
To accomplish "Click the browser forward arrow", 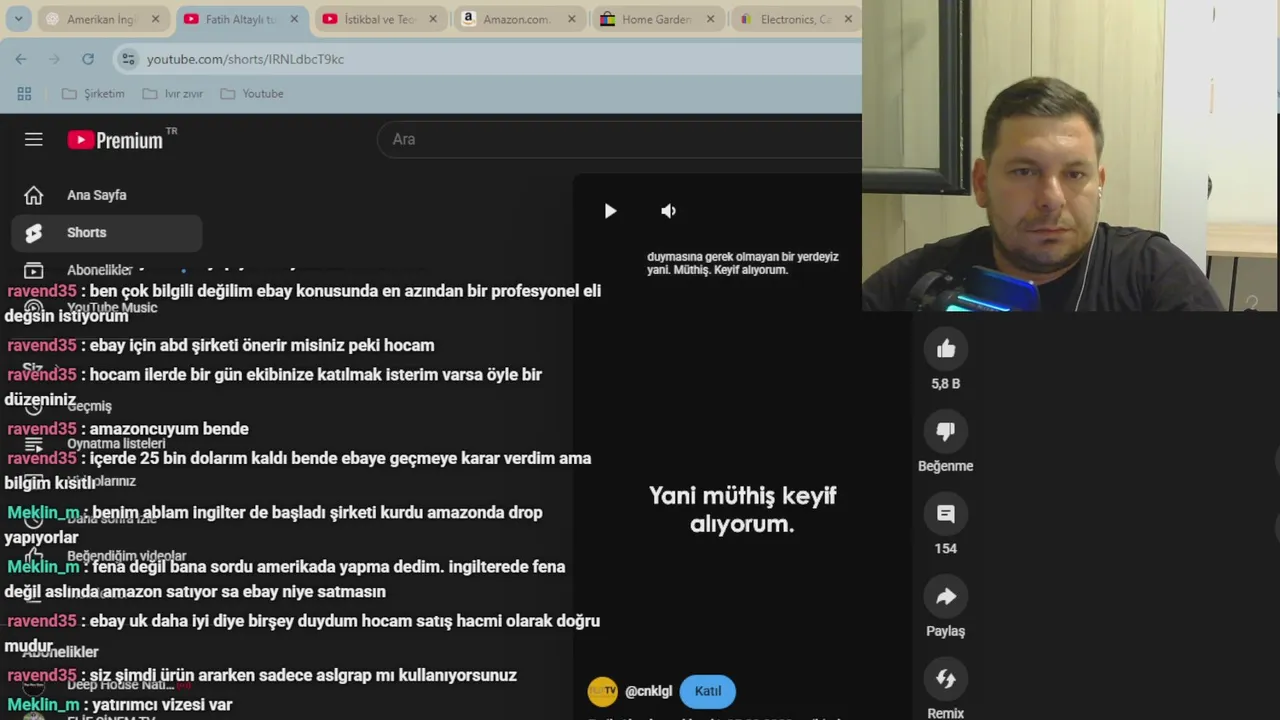I will pos(54,59).
